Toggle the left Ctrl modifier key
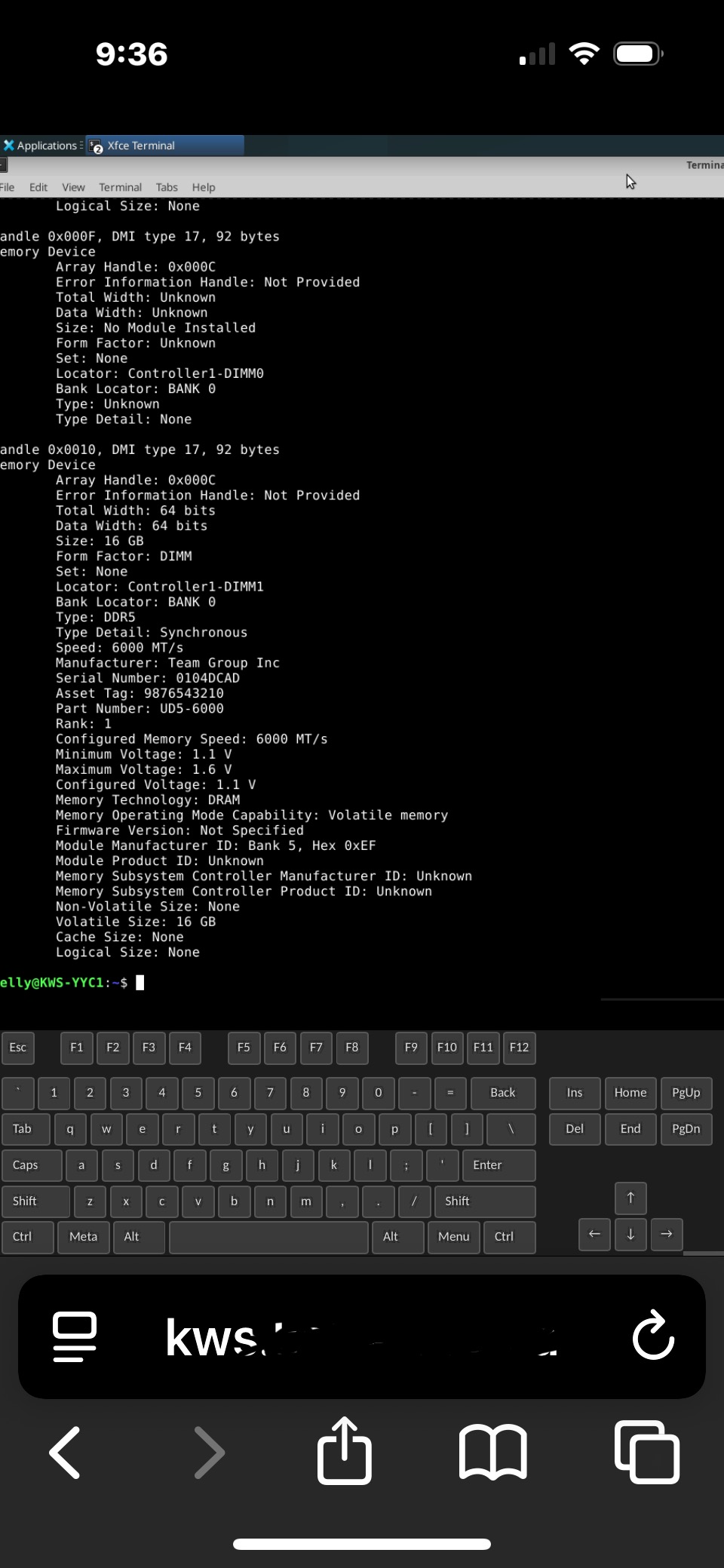The height and width of the screenshot is (1568, 724). [x=27, y=1237]
